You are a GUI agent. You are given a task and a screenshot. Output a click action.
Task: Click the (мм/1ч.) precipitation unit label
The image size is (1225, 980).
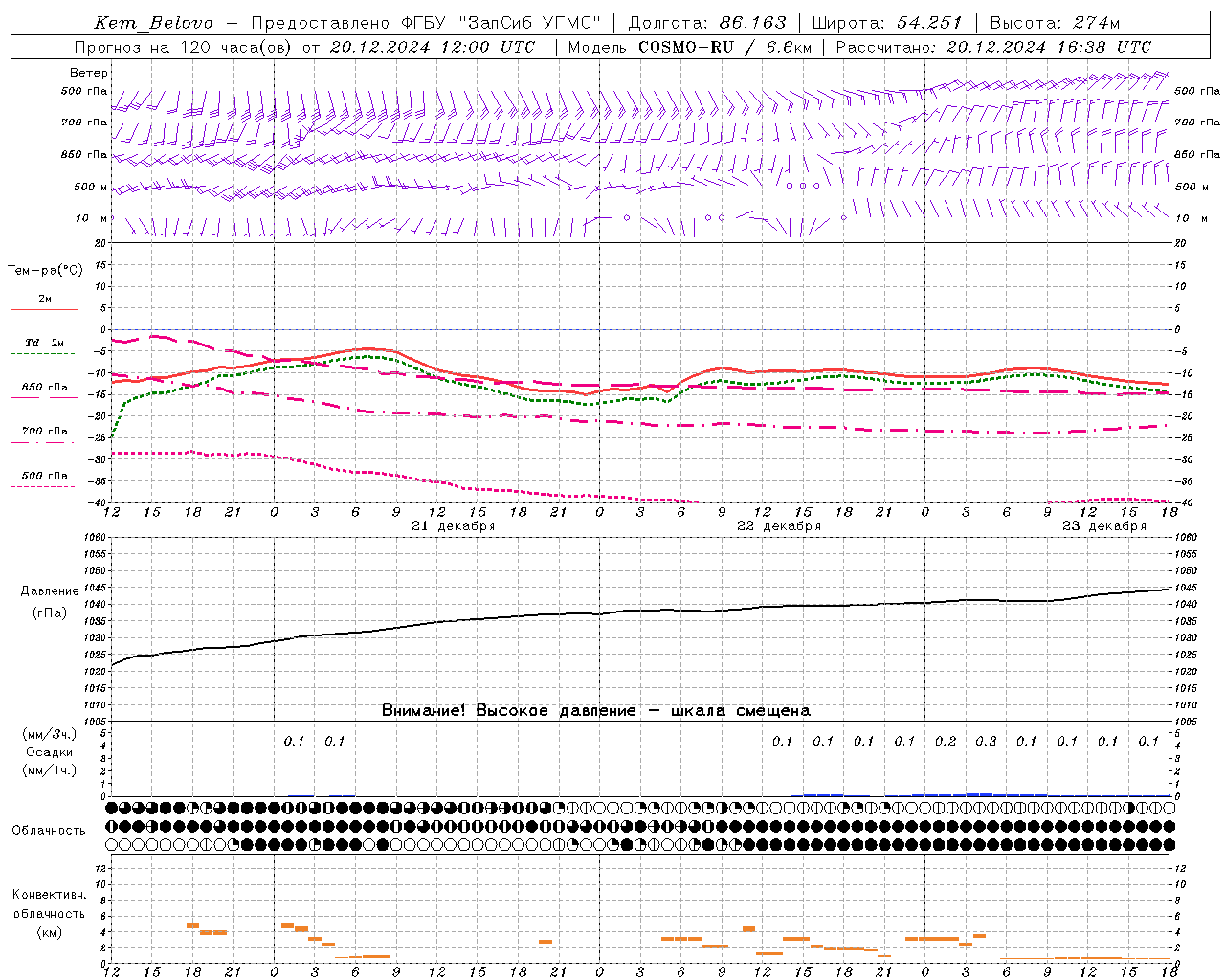pyautogui.click(x=49, y=770)
